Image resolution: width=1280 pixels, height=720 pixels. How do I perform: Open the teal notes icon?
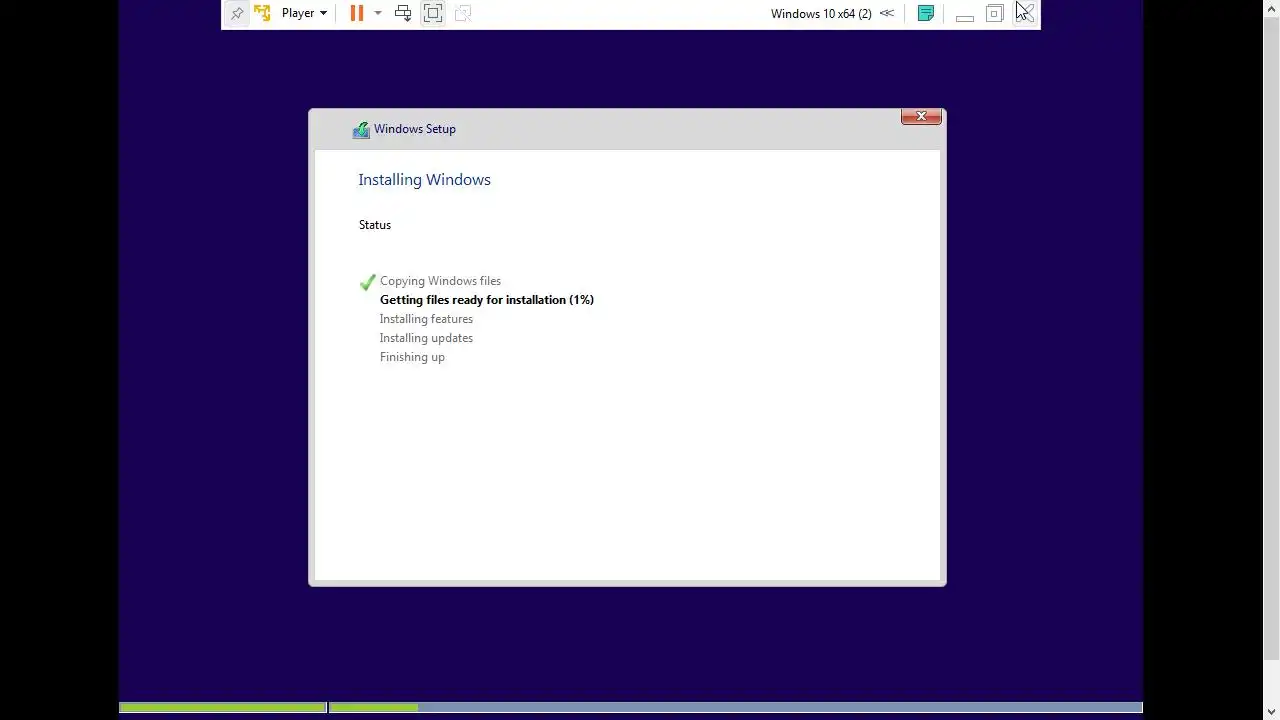coord(926,13)
